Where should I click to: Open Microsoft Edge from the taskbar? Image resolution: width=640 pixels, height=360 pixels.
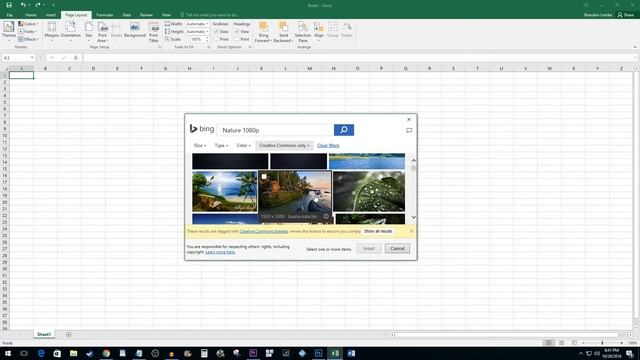pyautogui.click(x=41, y=353)
